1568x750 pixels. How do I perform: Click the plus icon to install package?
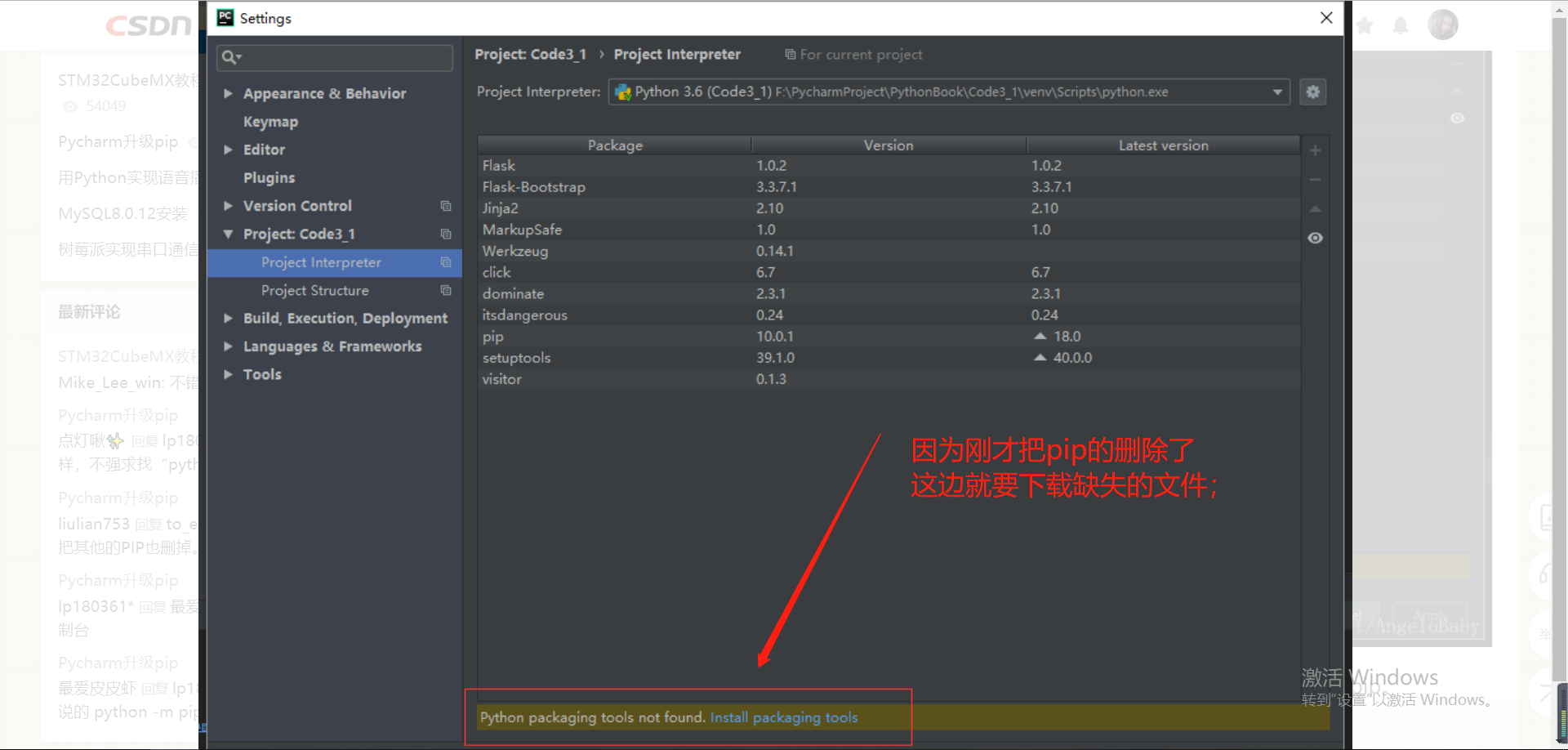point(1315,150)
